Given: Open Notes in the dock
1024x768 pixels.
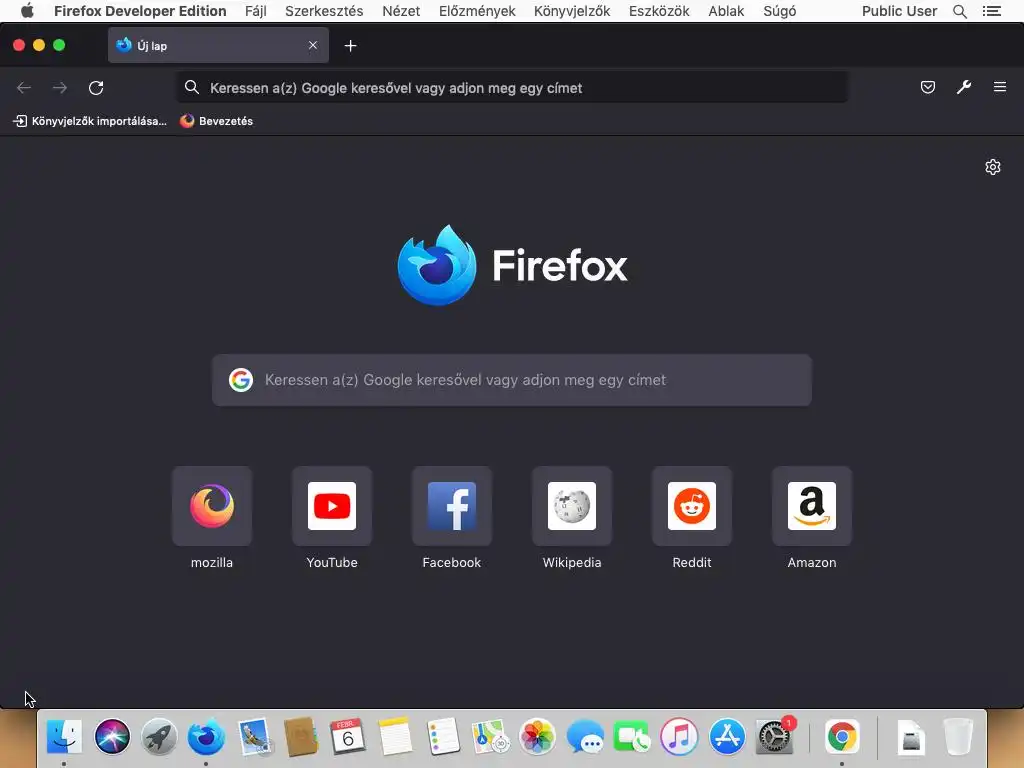Looking at the screenshot, I should click(395, 737).
